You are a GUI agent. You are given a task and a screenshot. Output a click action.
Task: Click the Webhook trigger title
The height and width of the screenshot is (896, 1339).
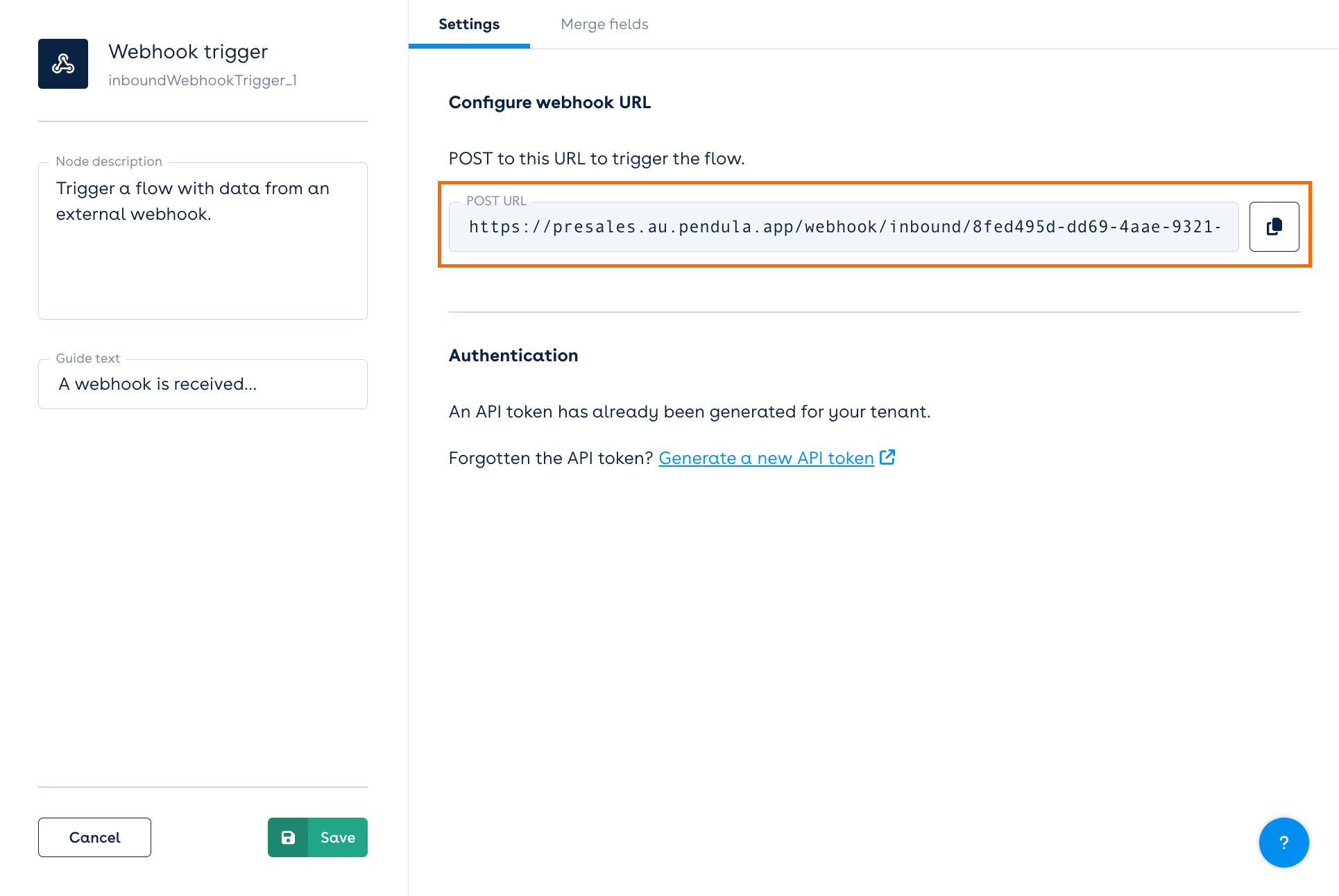pos(188,52)
